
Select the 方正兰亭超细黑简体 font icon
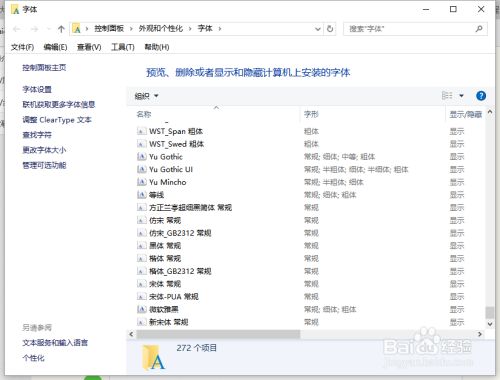142,208
